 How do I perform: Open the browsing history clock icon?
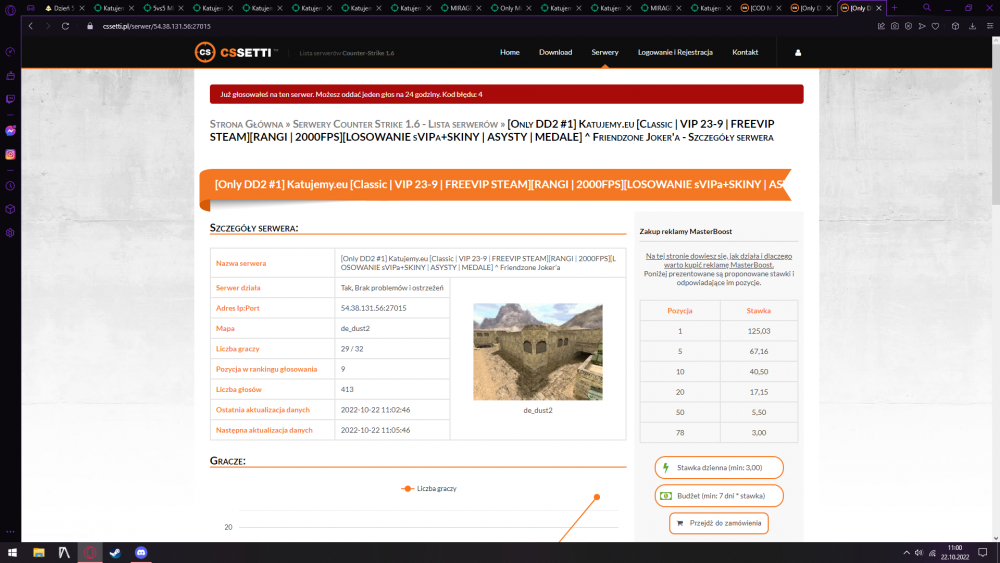[x=10, y=186]
